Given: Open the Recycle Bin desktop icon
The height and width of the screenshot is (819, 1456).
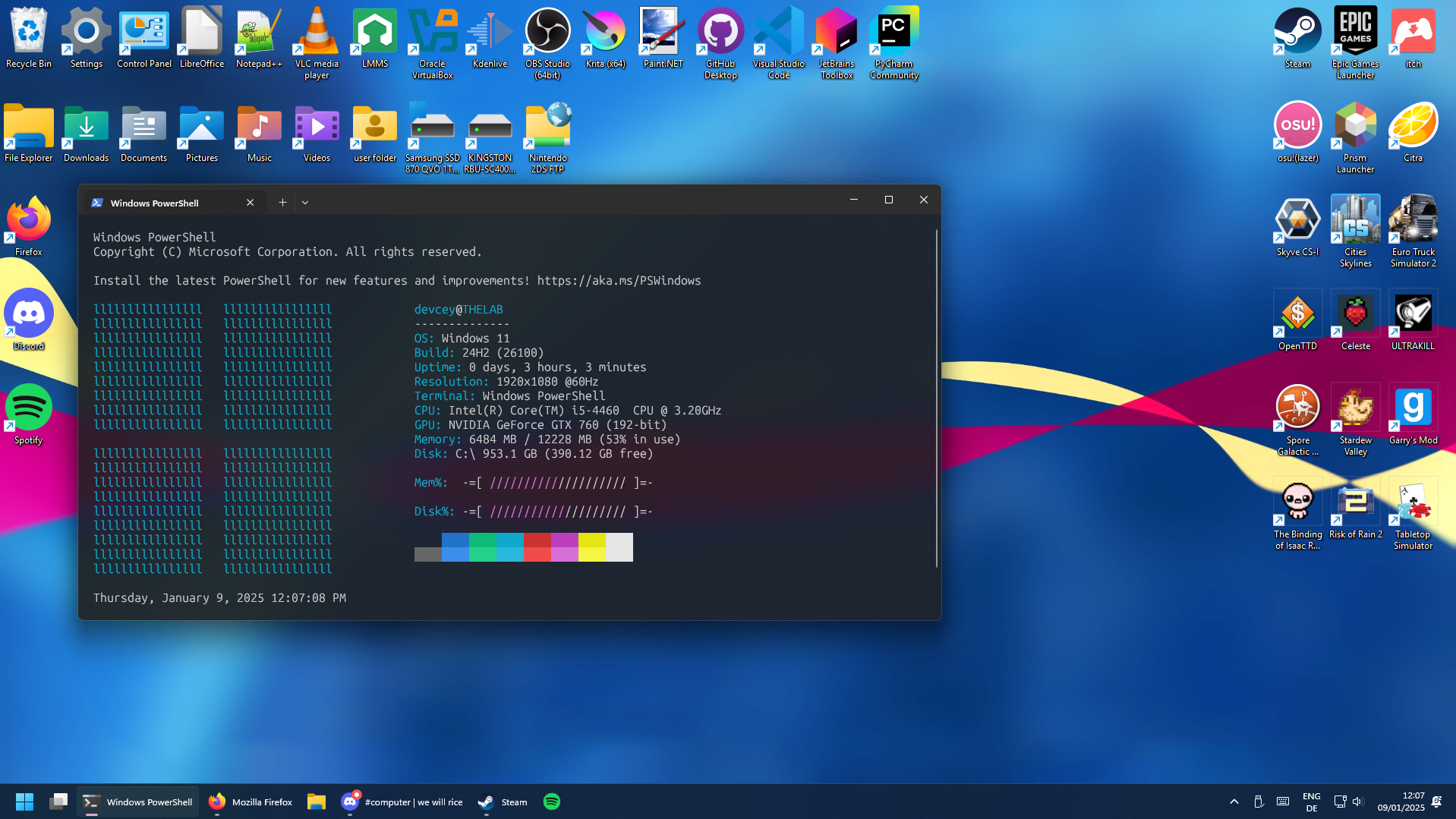Looking at the screenshot, I should point(29,38).
